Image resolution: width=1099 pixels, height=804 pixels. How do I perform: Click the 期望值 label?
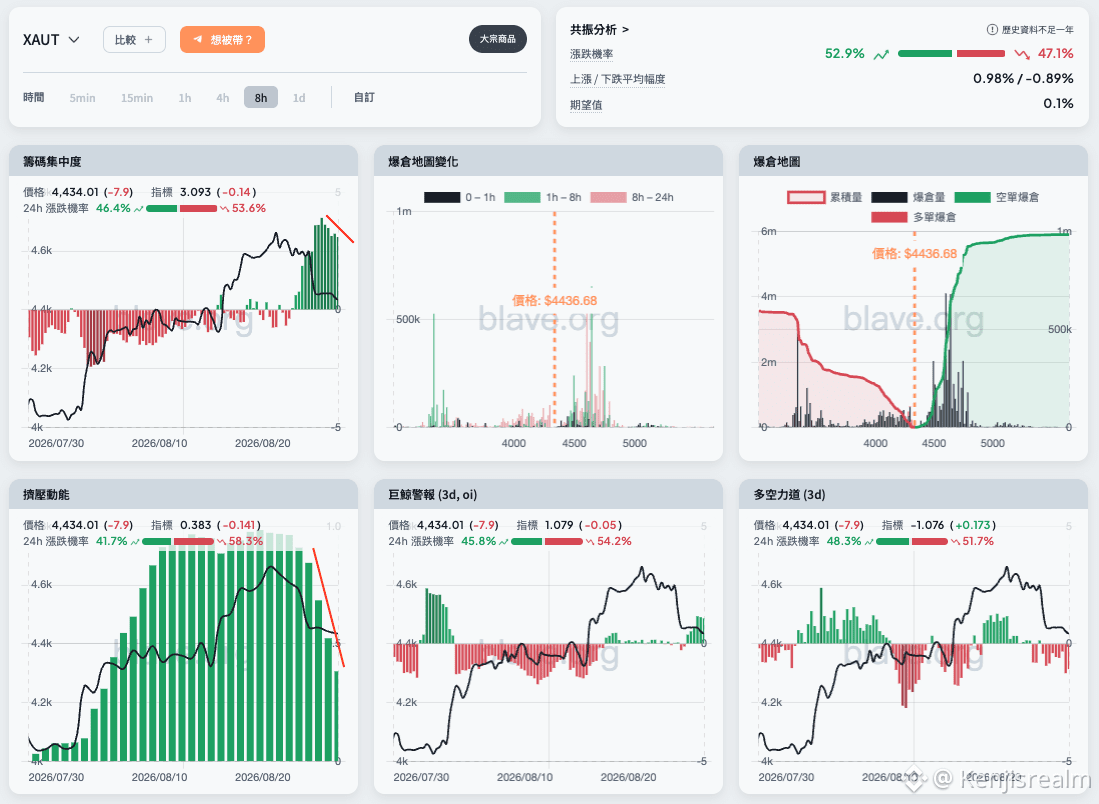tap(586, 104)
